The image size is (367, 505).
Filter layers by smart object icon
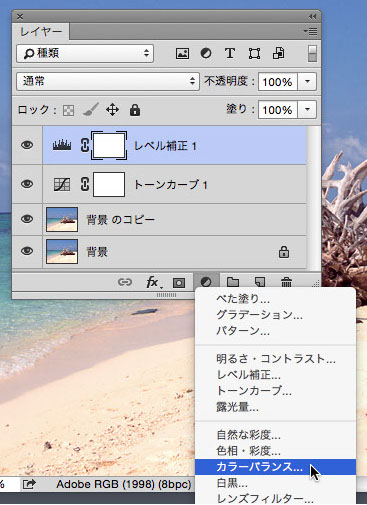[x=279, y=53]
